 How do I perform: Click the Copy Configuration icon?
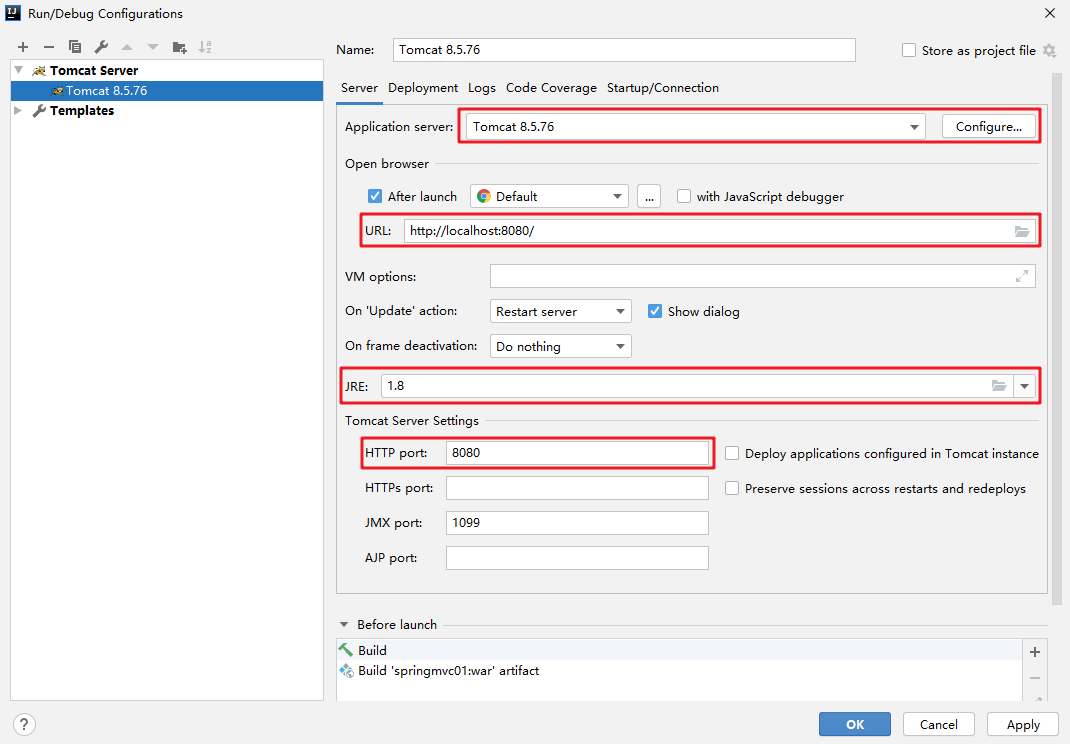[x=75, y=47]
